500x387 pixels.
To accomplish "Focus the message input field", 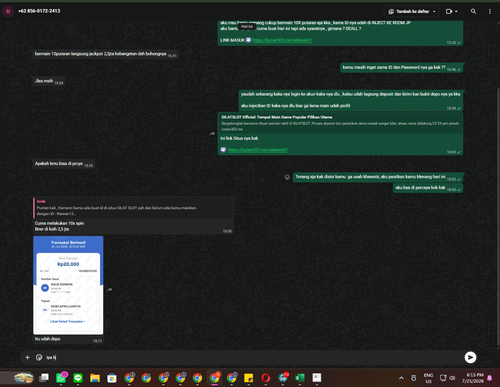I will [x=253, y=357].
